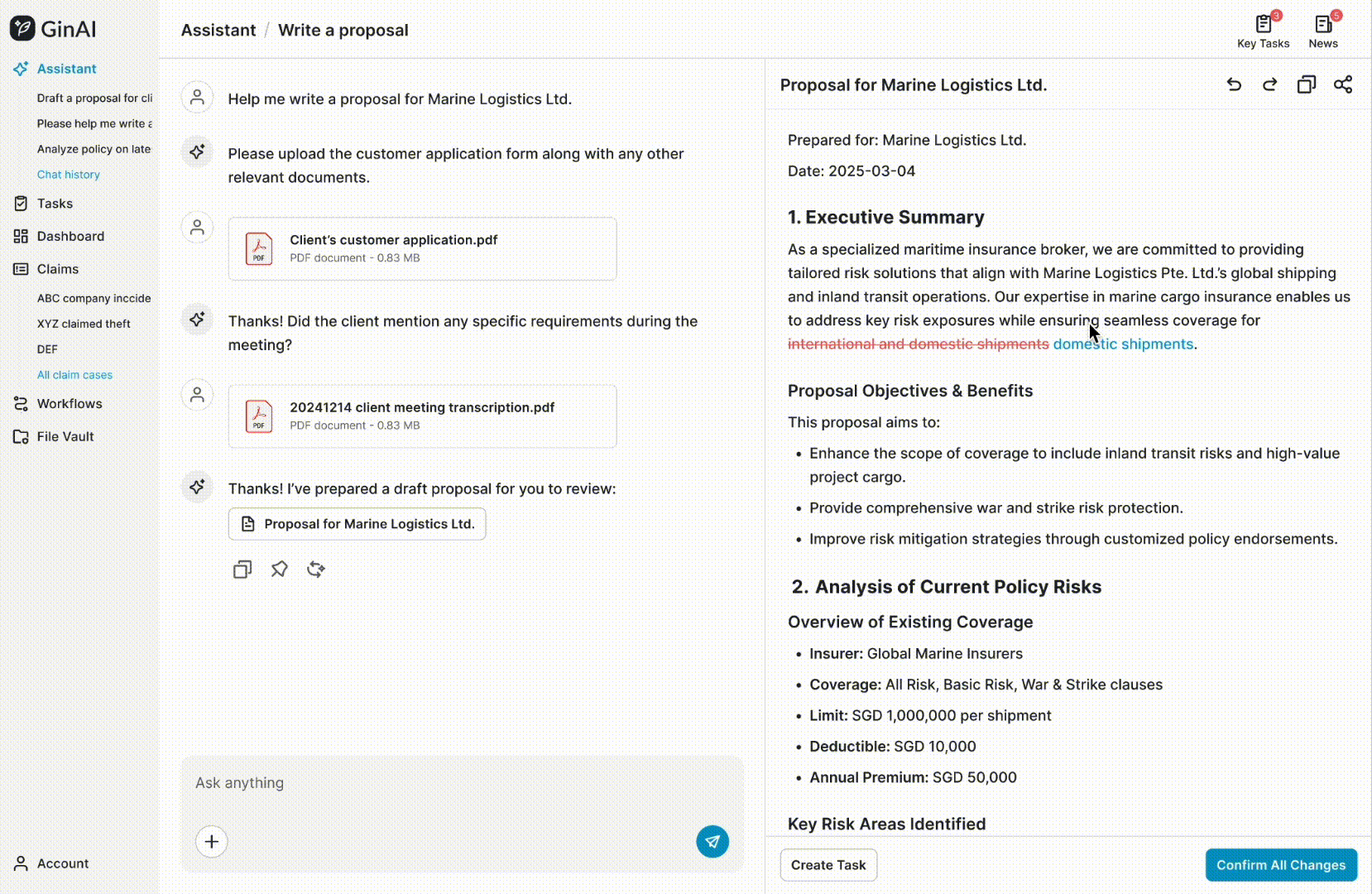The image size is (1372, 894).
Task: Expand the Claims section
Action: coord(58,269)
